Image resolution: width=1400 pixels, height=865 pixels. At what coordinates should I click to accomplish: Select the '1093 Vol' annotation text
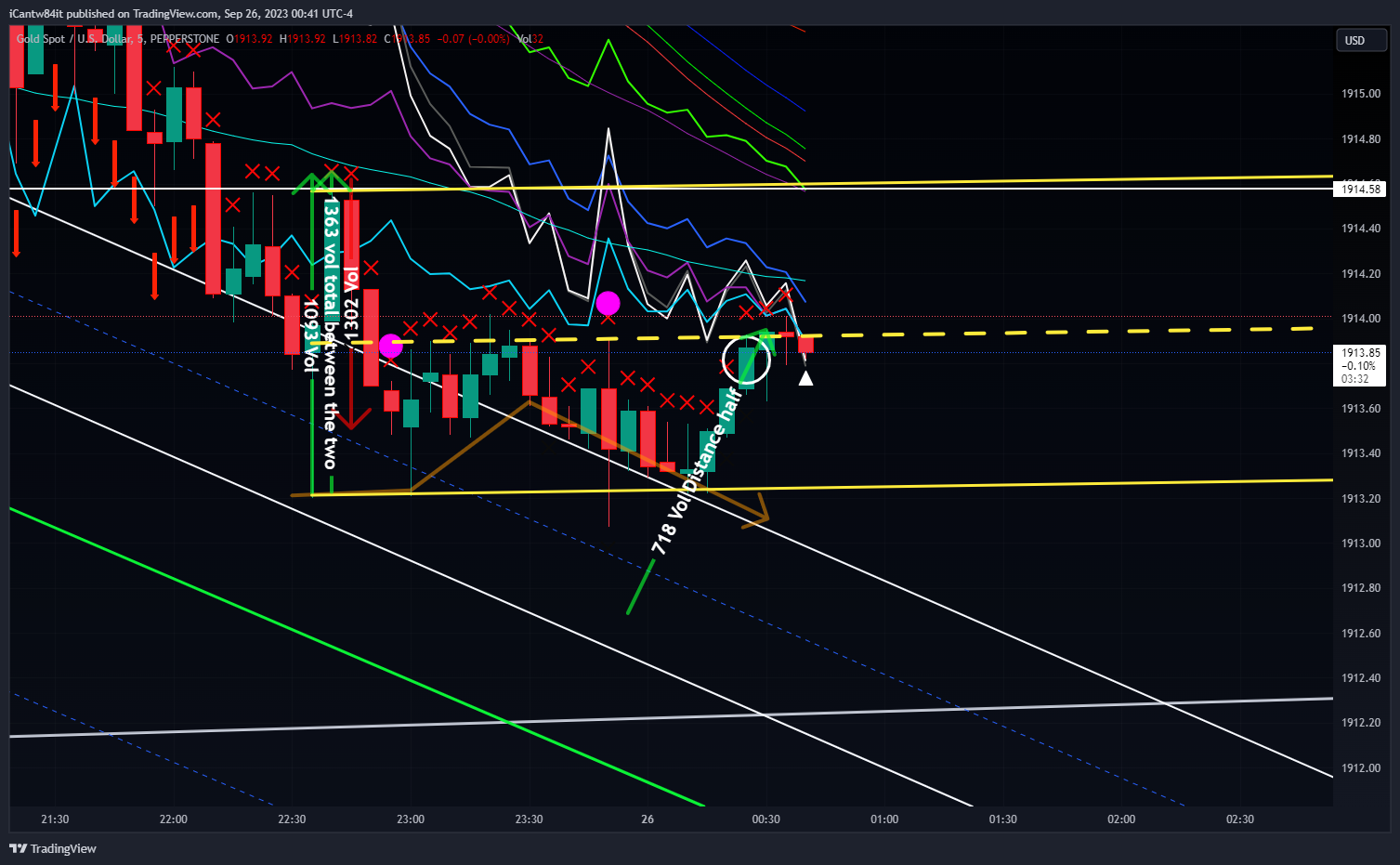(310, 335)
